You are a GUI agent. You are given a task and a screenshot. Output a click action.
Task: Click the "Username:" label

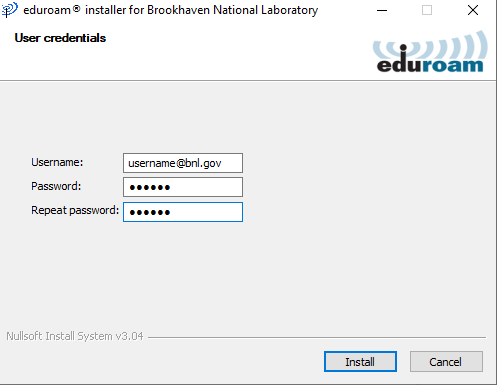[57, 162]
